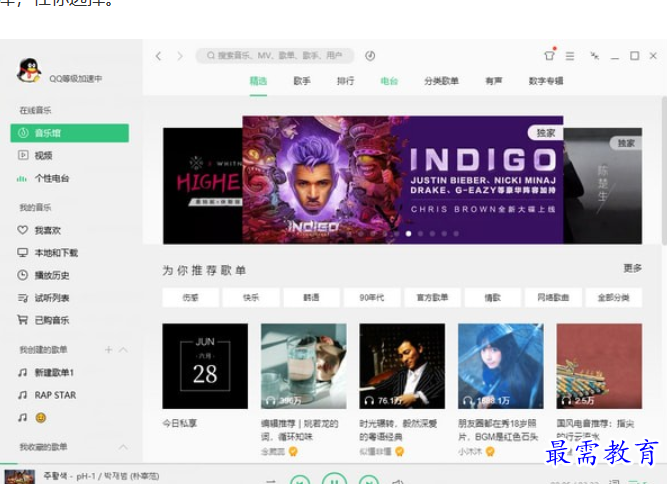Filter playlists by 官方歌单 tag
Image resolution: width=667 pixels, height=484 pixels.
432,297
